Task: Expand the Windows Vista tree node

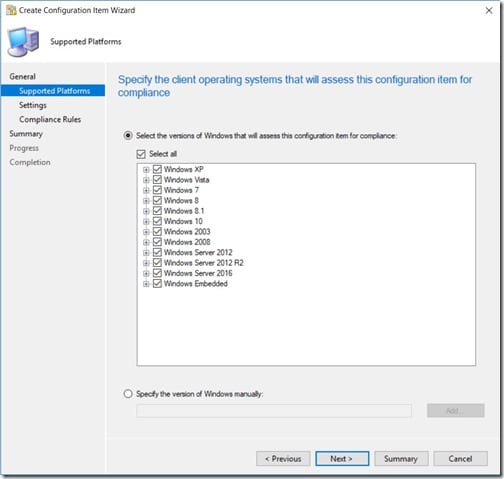Action: coord(146,180)
